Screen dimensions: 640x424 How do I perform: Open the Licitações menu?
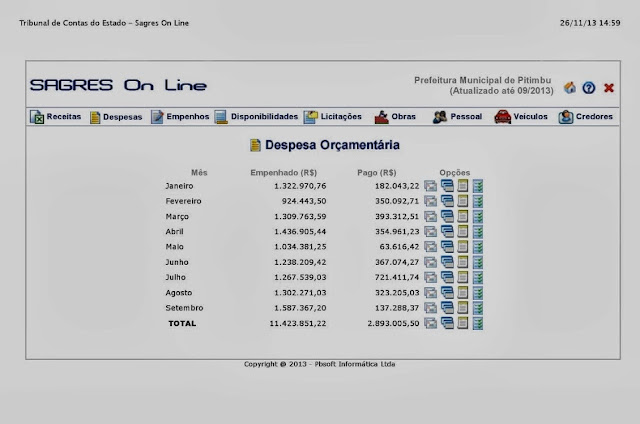(x=333, y=117)
